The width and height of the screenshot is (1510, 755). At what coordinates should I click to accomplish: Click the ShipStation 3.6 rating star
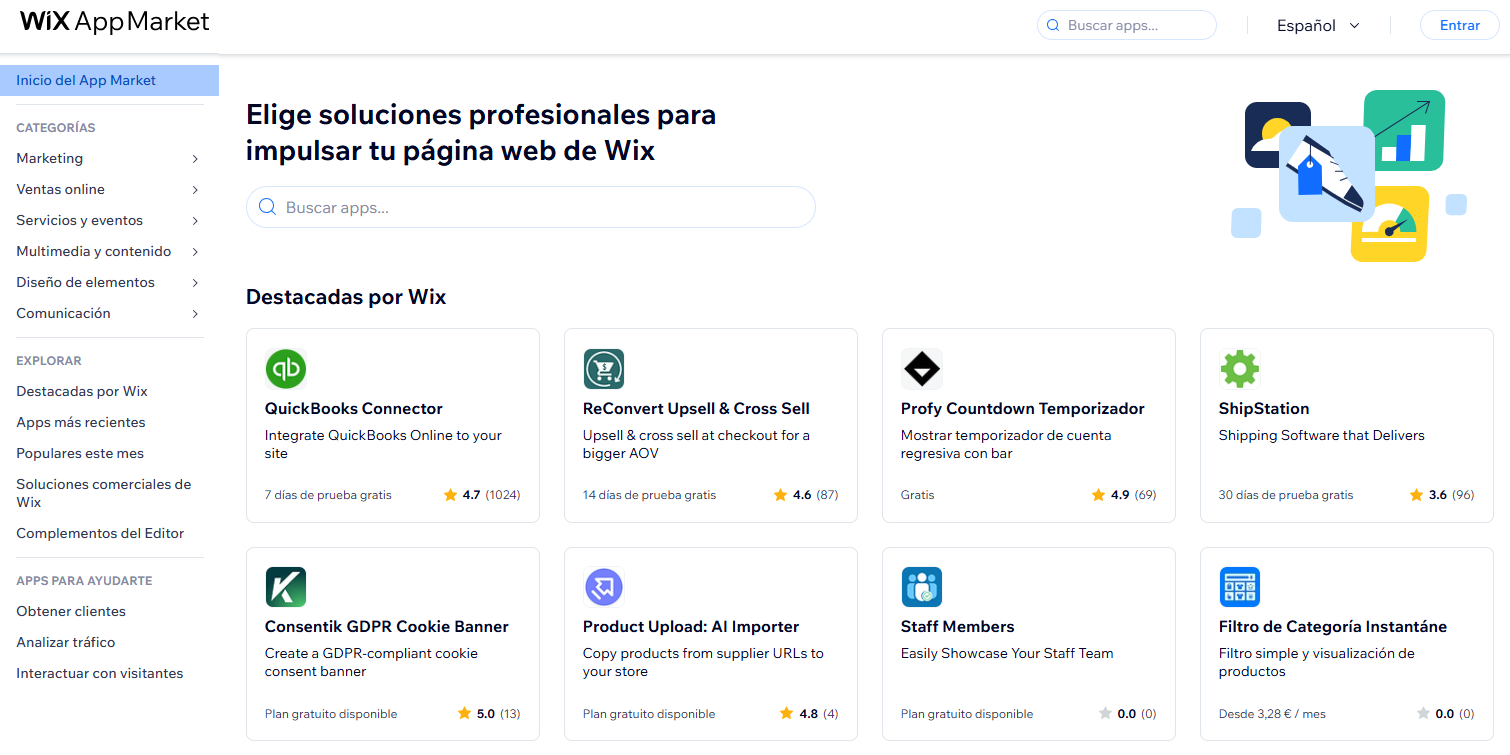(x=1416, y=495)
